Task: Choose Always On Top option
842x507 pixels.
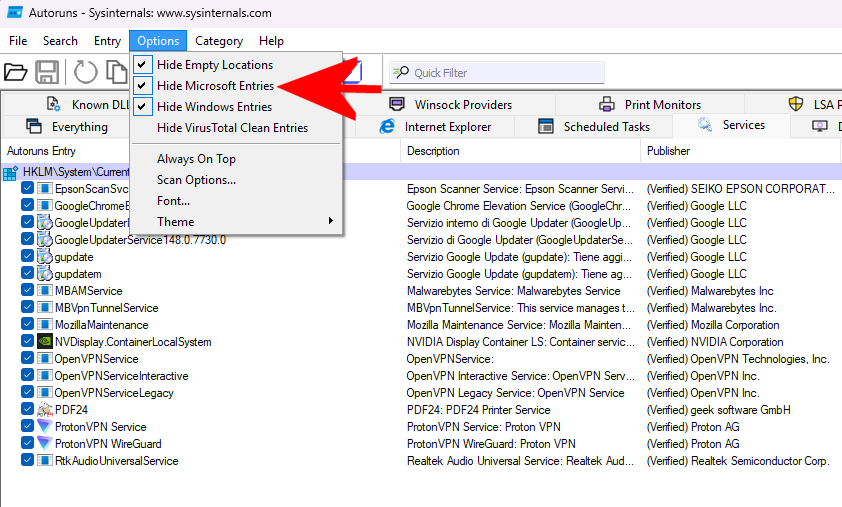Action: click(x=236, y=158)
